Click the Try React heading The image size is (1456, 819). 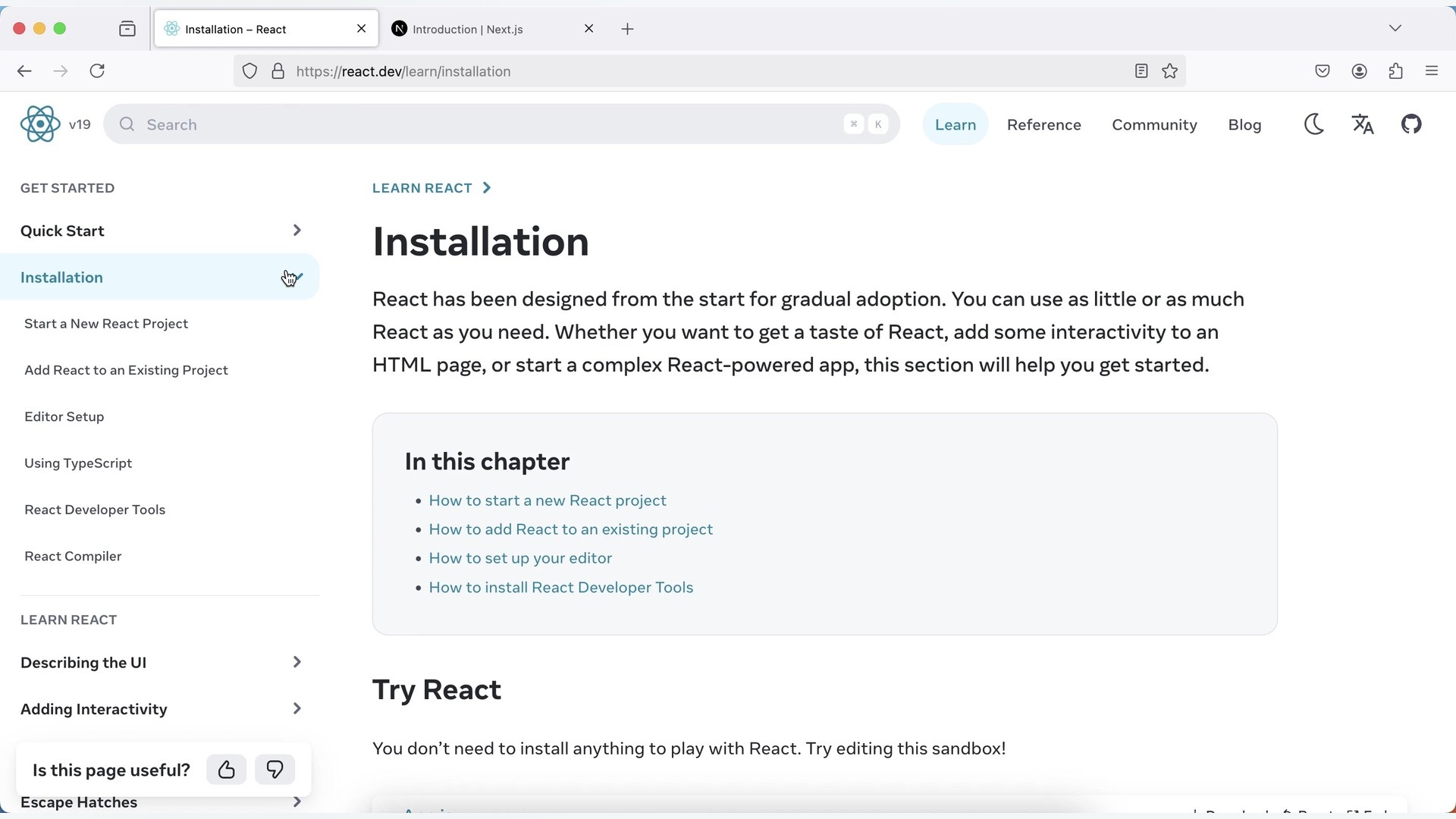coord(437,690)
